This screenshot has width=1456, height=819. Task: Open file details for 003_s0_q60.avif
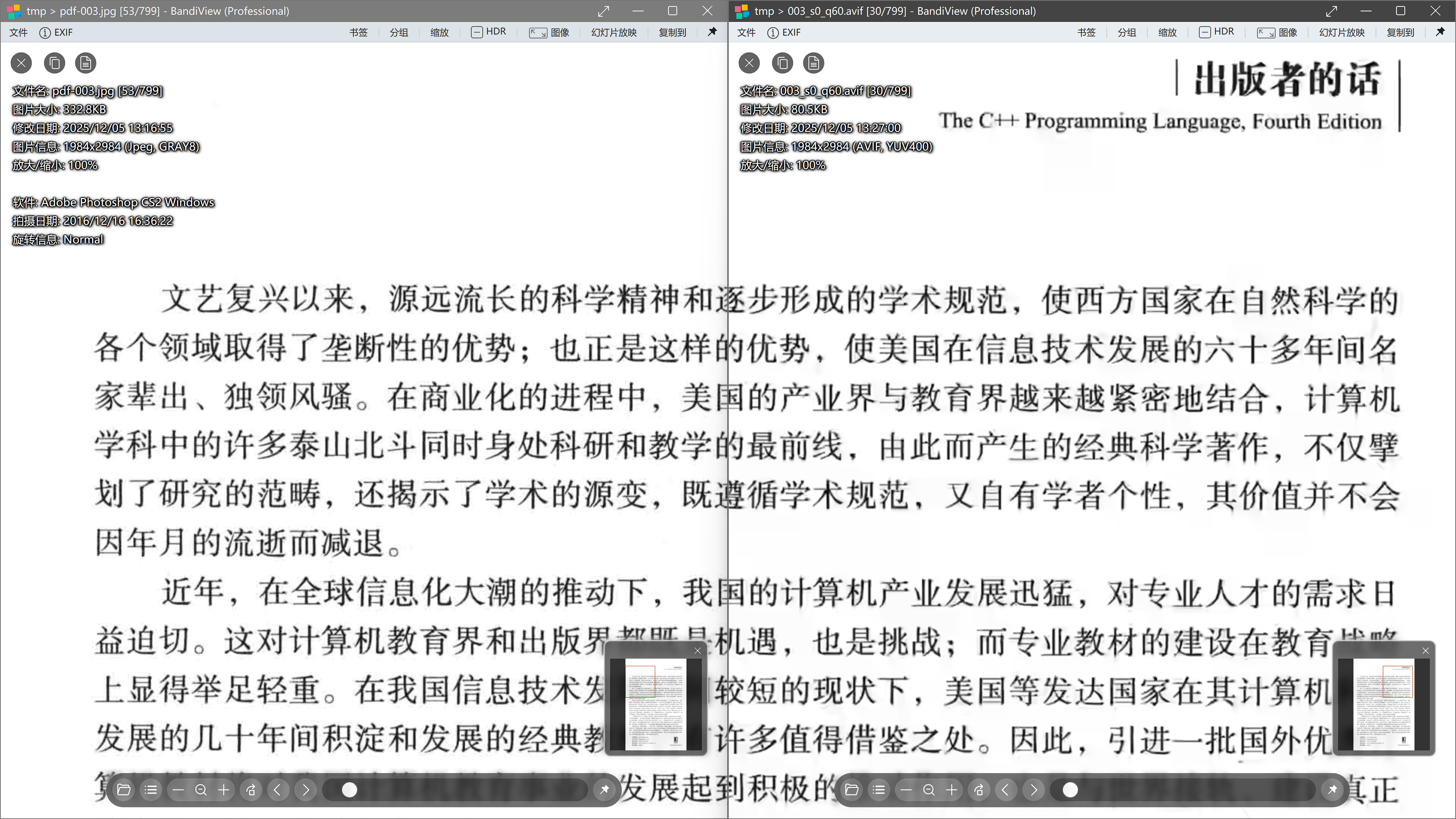[814, 63]
